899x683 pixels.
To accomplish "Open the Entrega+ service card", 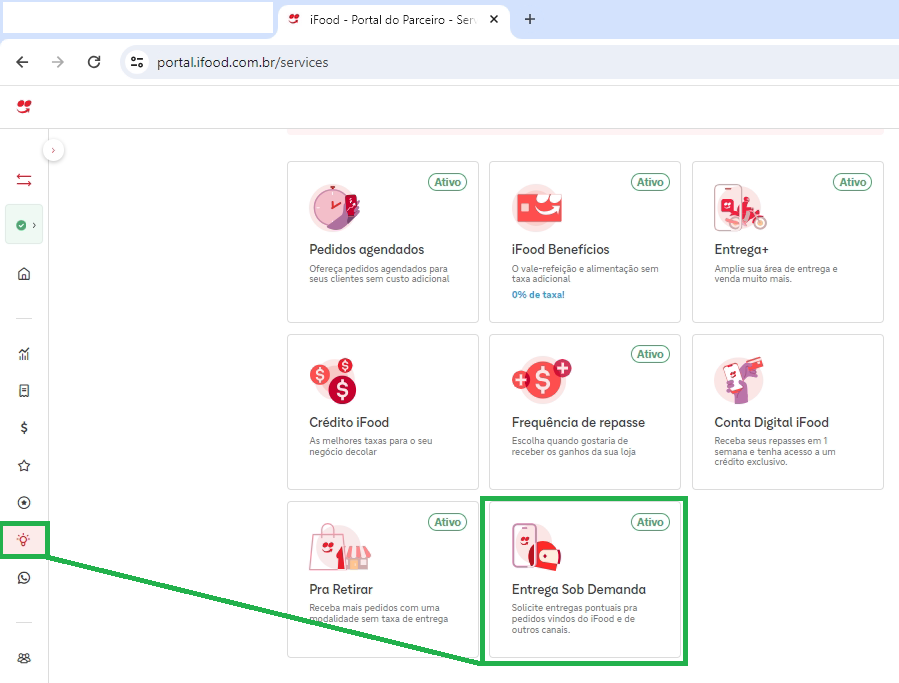I will [x=788, y=242].
